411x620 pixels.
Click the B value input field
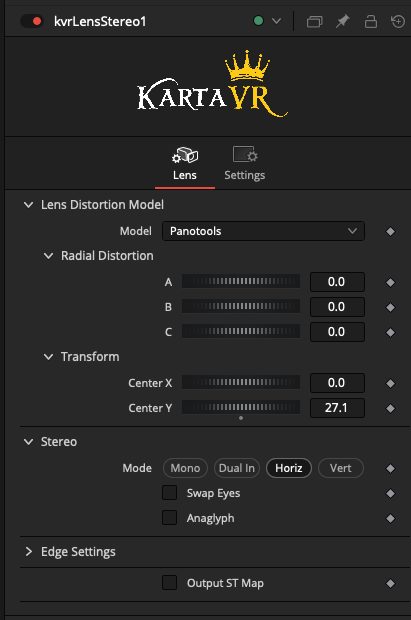(337, 307)
